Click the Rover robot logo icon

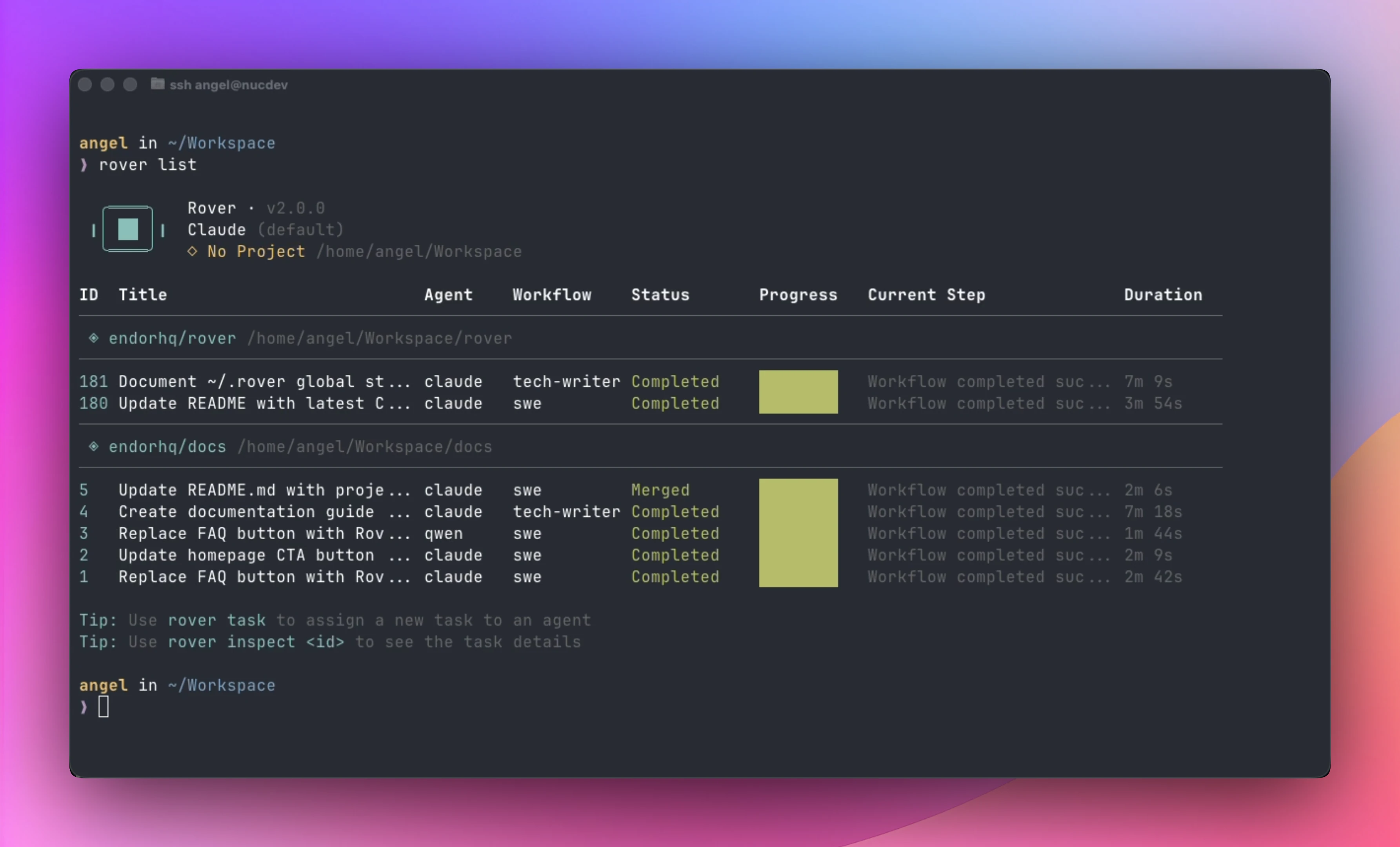coord(127,229)
